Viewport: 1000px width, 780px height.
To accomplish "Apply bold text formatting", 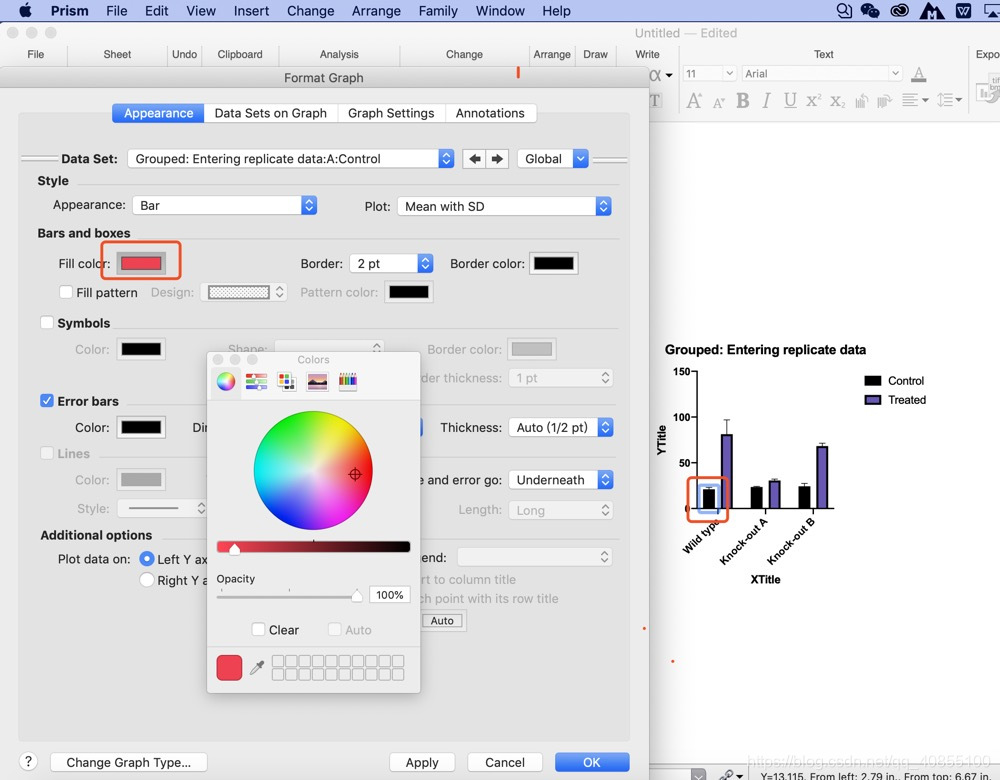I will [x=742, y=101].
